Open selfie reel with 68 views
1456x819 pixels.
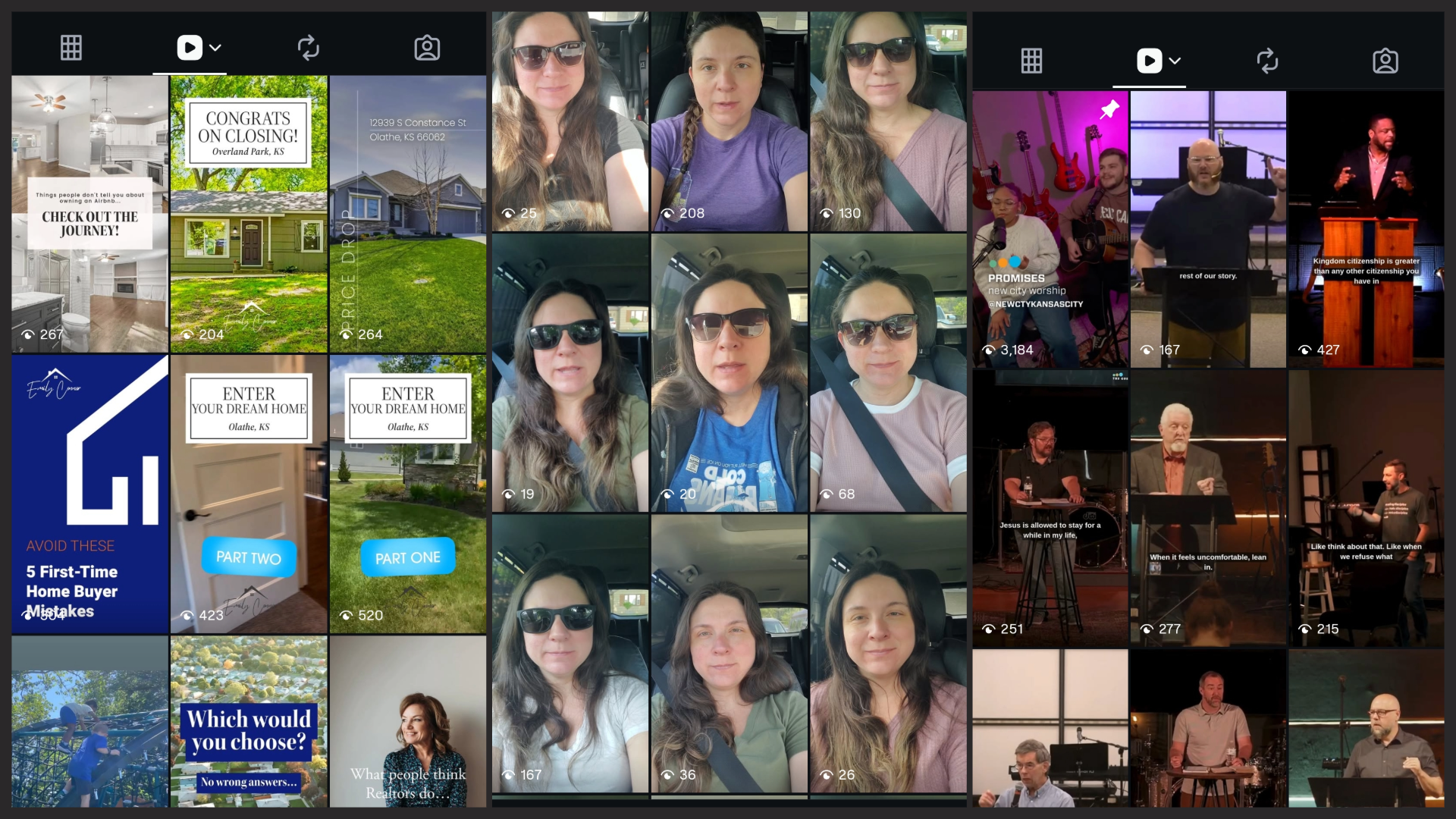(x=888, y=373)
